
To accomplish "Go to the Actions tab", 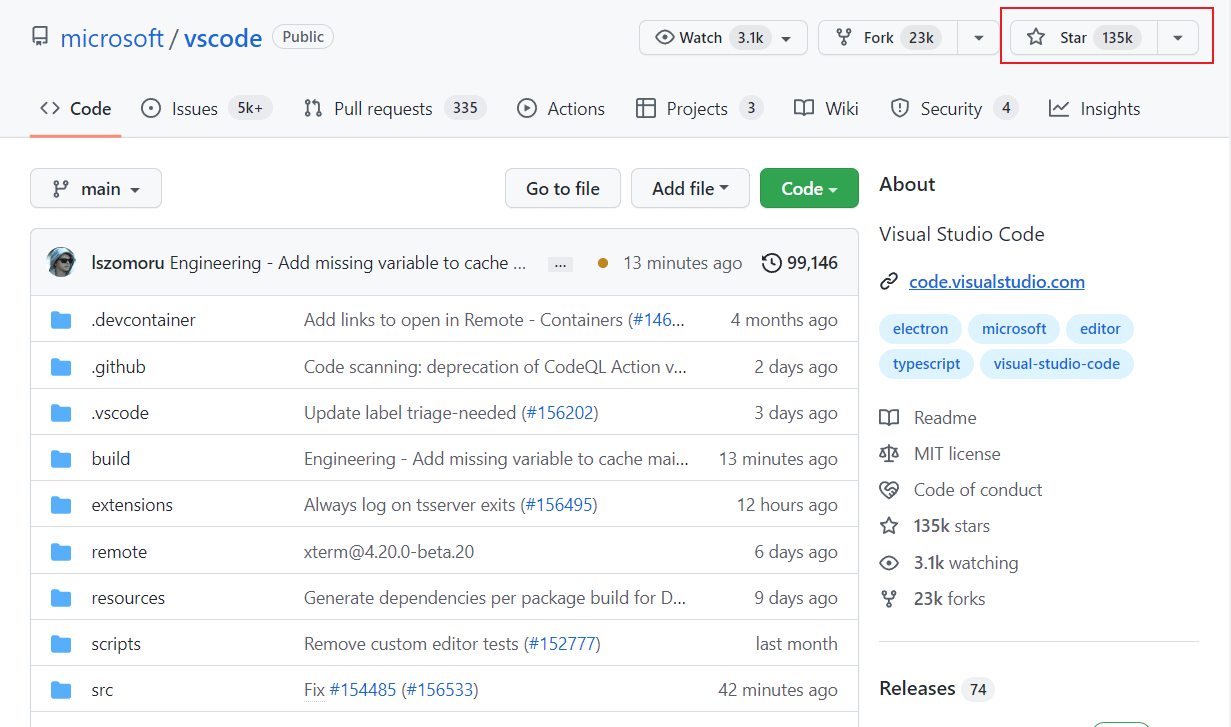I will (561, 109).
